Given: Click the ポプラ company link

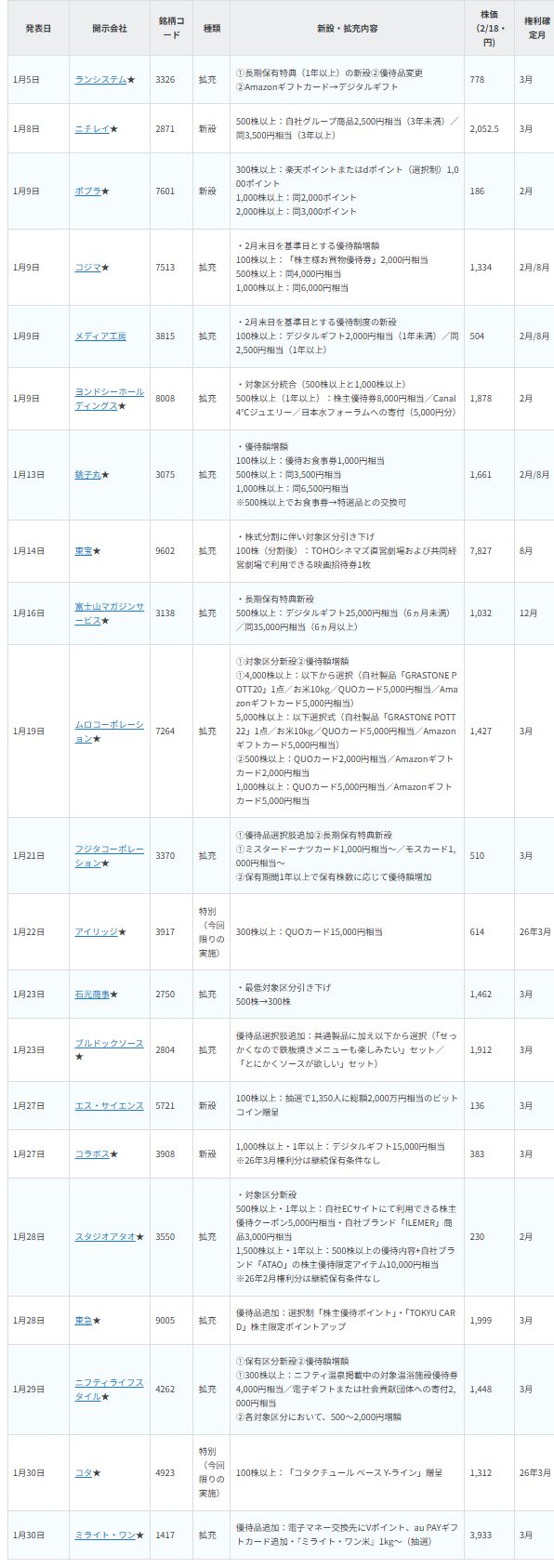Looking at the screenshot, I should point(87,191).
